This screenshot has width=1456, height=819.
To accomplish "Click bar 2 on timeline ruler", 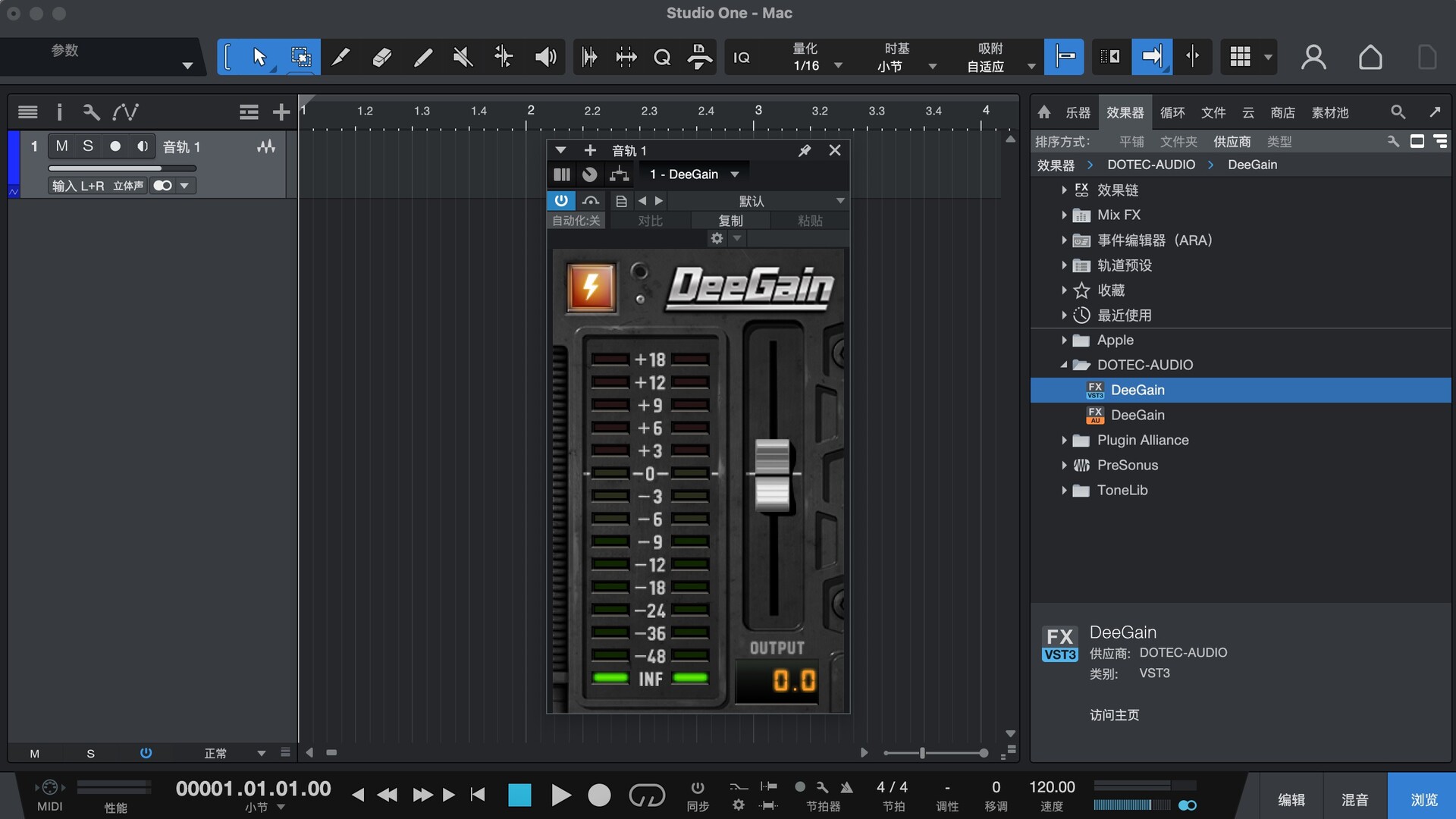I will (531, 111).
